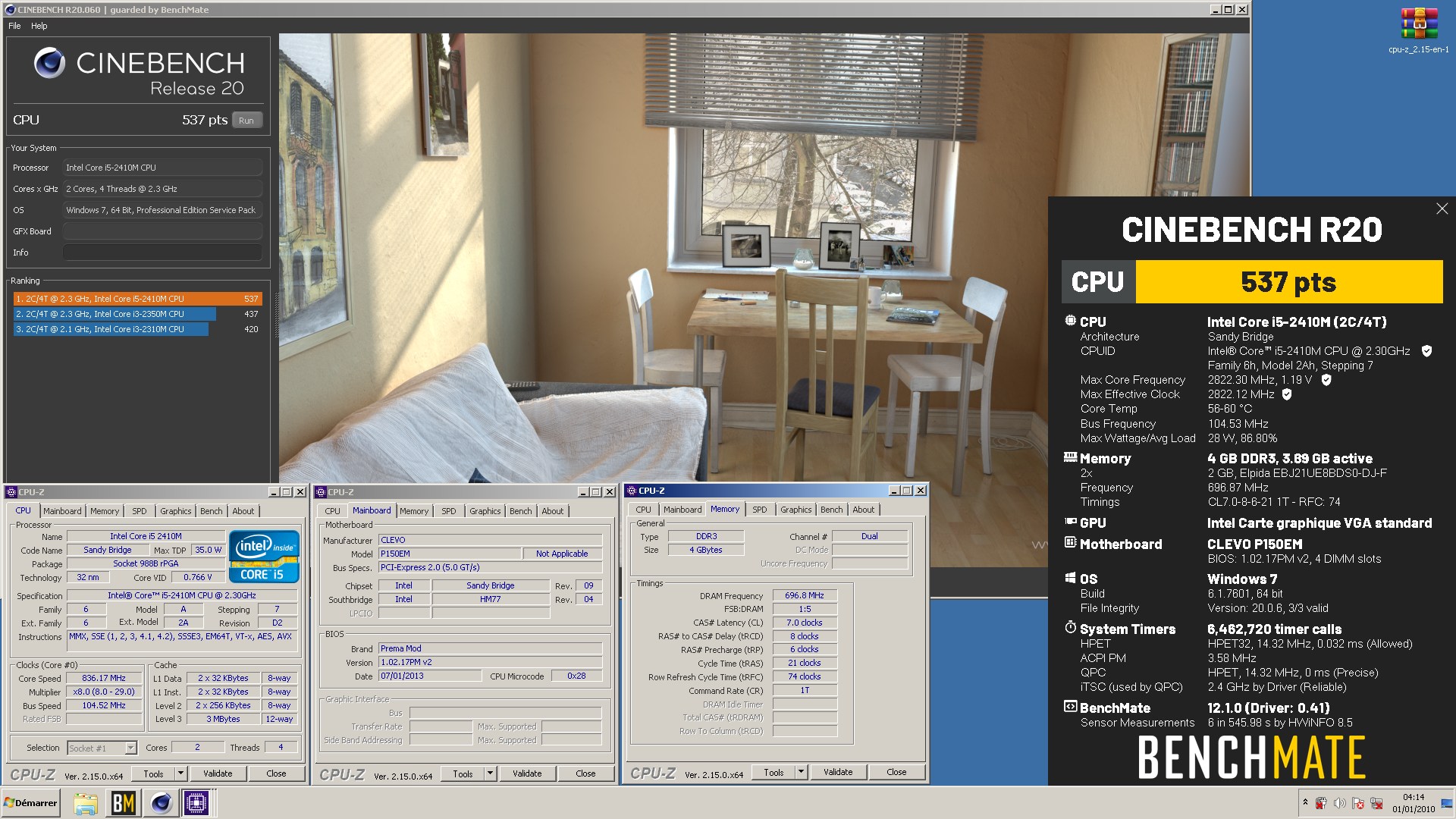
Task: Click the GPU card icon in BenchMate
Action: click(1071, 522)
